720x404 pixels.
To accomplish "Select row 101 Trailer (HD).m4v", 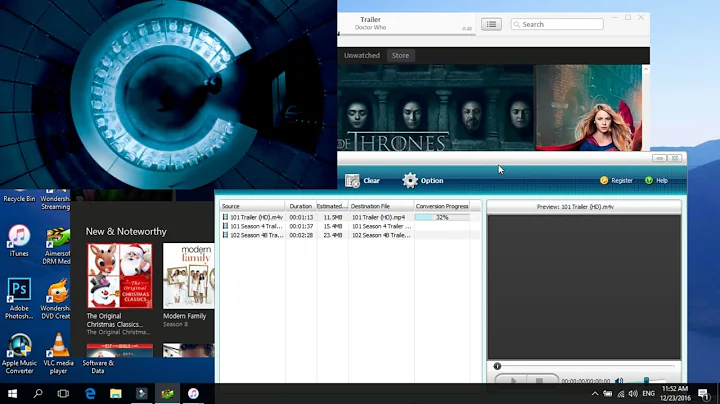I will [350, 217].
